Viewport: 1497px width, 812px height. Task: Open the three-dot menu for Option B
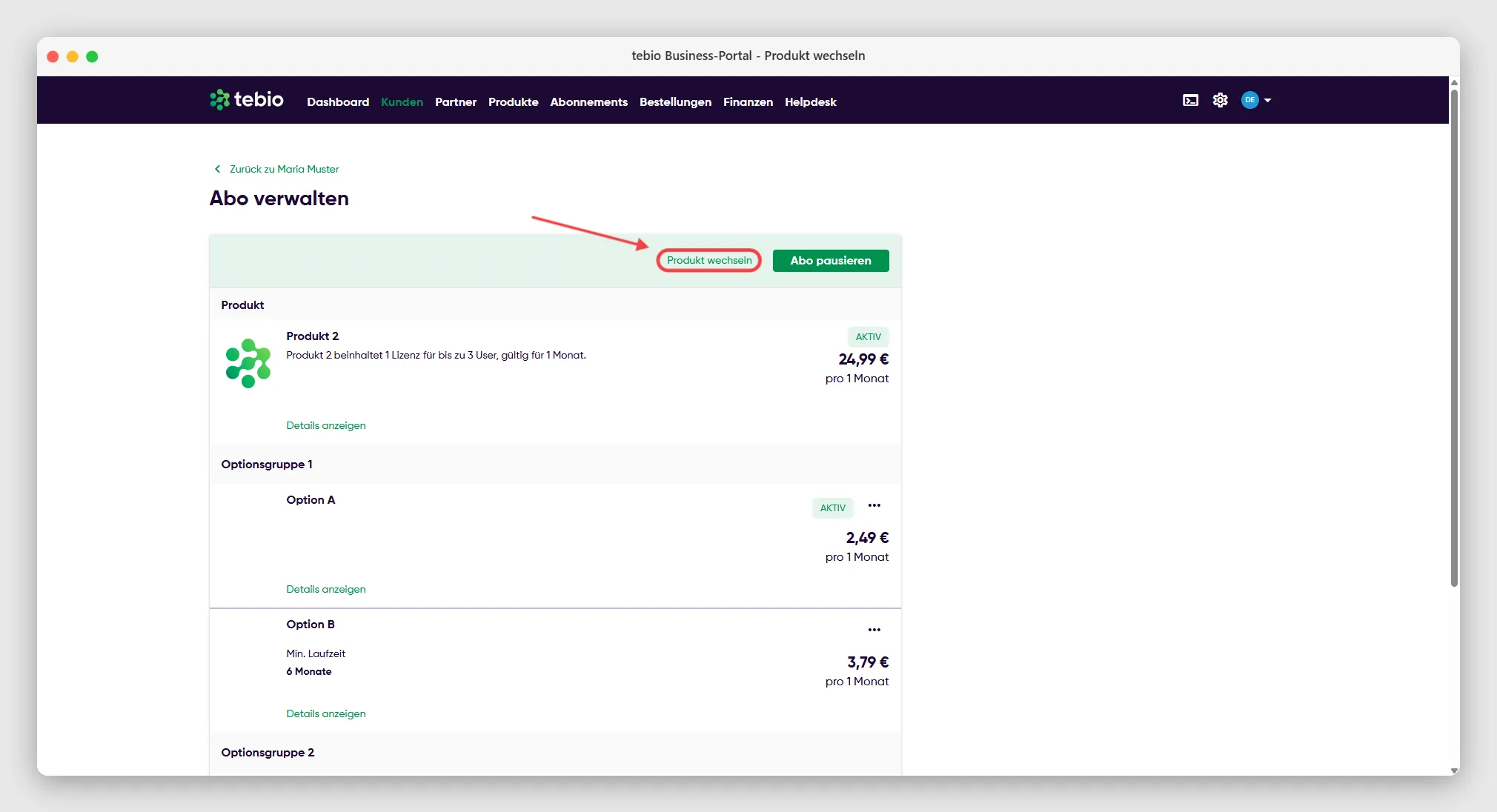point(874,630)
